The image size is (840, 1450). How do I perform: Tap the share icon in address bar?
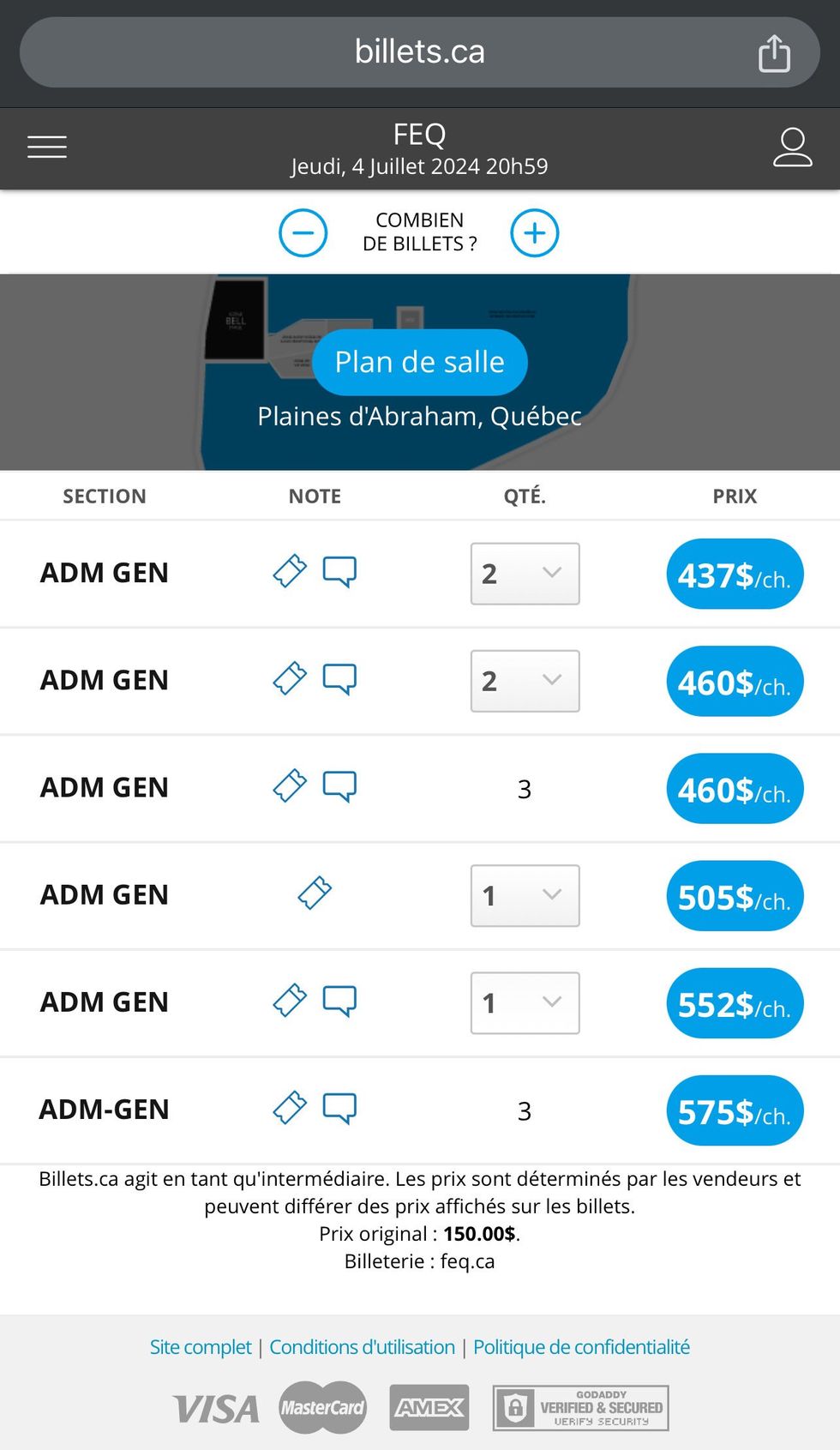tap(774, 53)
